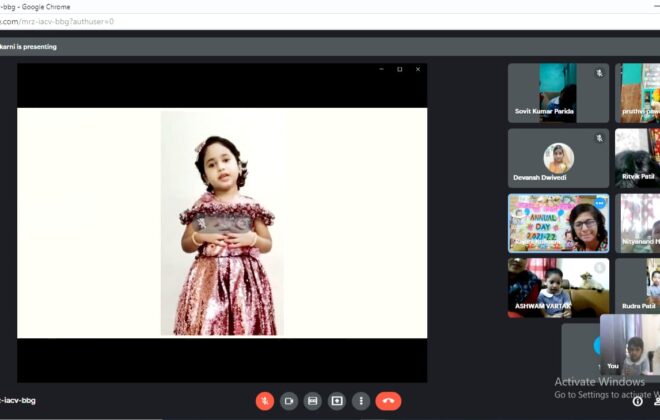Click Ritvik Patil's video tile
Image resolution: width=660 pixels, height=420 pixels.
[637, 158]
